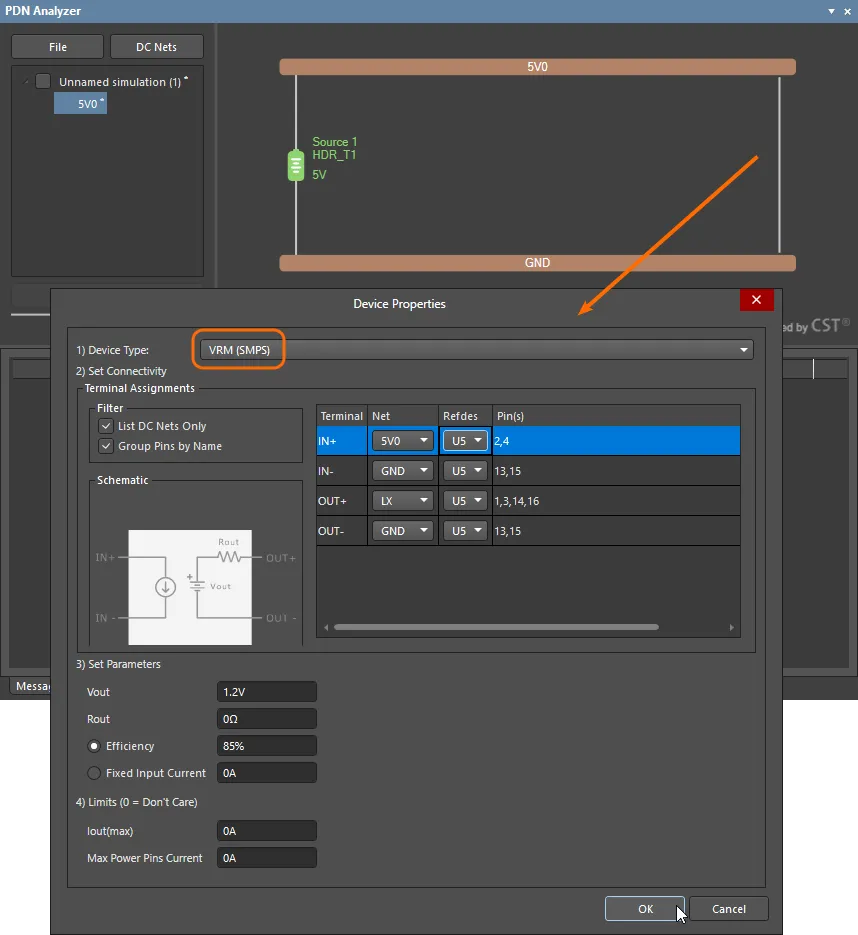
Task: Open the Device Type VRM (SMPS) dropdown
Action: click(x=477, y=350)
